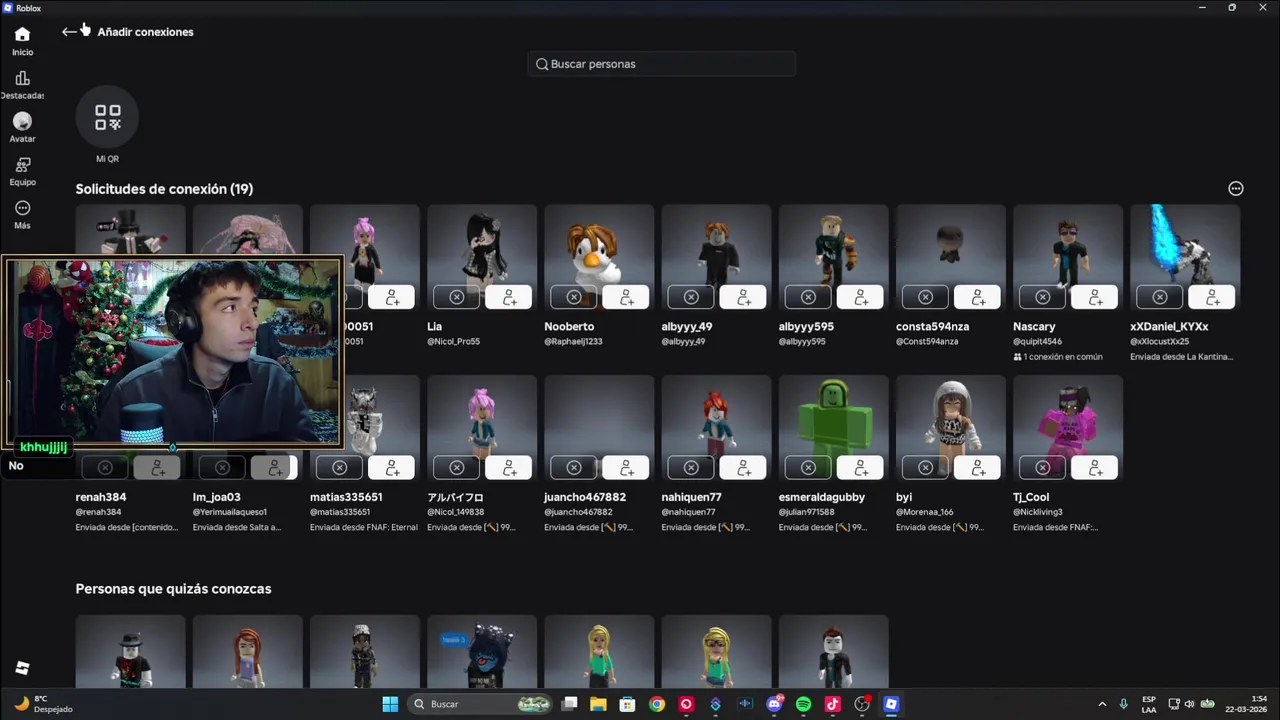Click '1 conexión en común' under Nascary
The width and height of the screenshot is (1280, 720).
1058,357
